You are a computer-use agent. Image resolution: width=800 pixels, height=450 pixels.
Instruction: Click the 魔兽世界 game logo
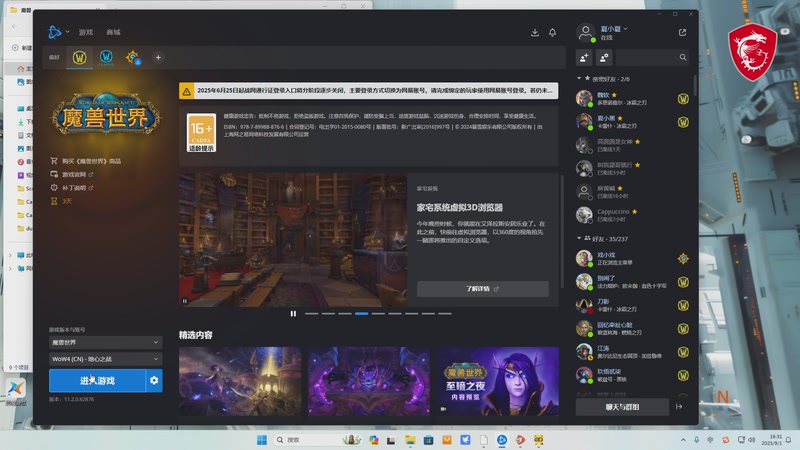point(106,114)
